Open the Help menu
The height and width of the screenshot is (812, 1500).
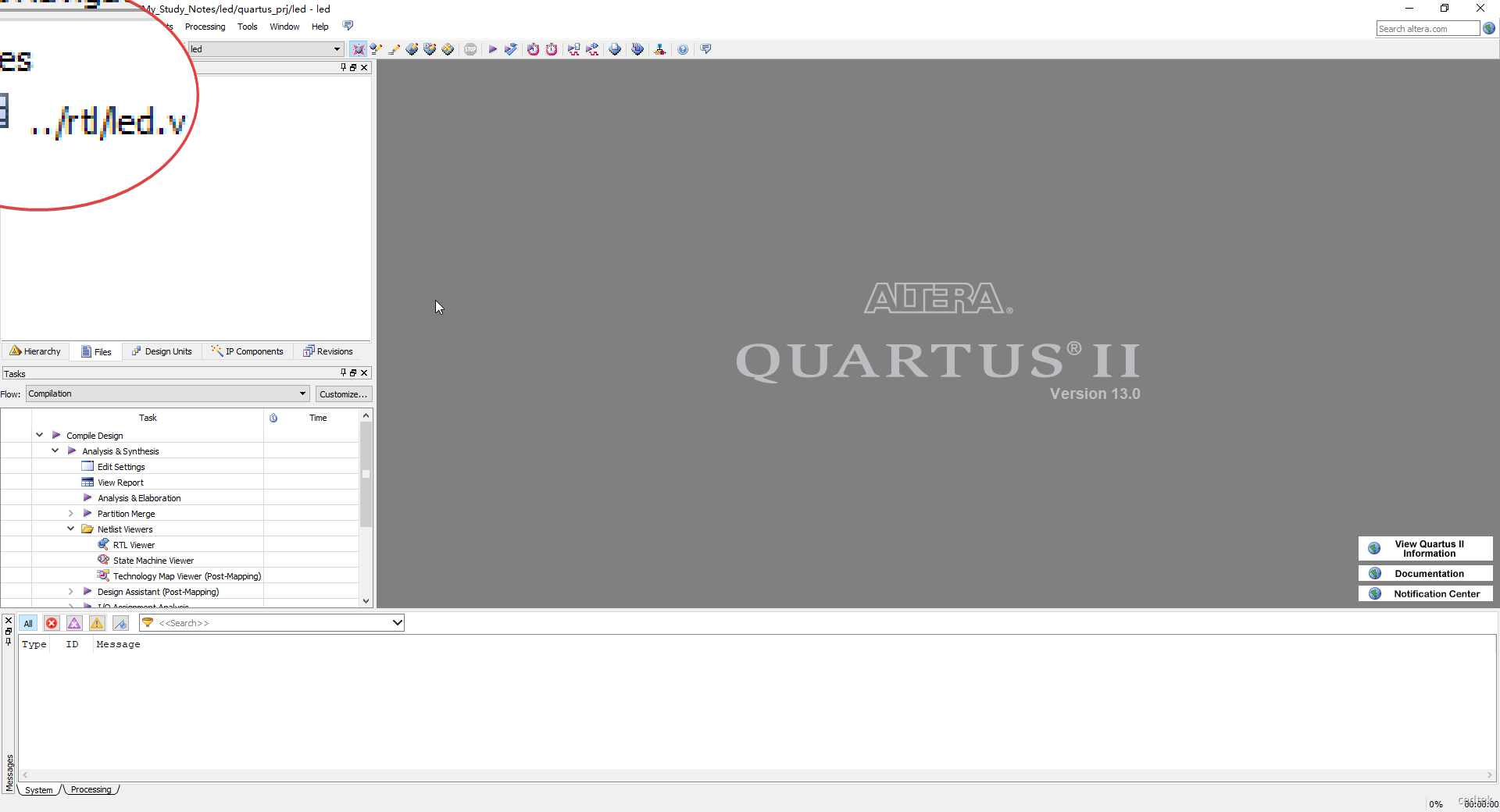click(320, 27)
